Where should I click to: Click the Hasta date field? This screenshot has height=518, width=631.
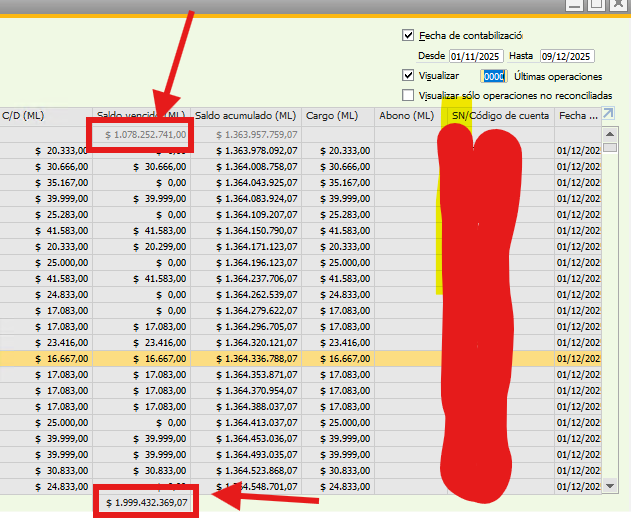pyautogui.click(x=567, y=56)
